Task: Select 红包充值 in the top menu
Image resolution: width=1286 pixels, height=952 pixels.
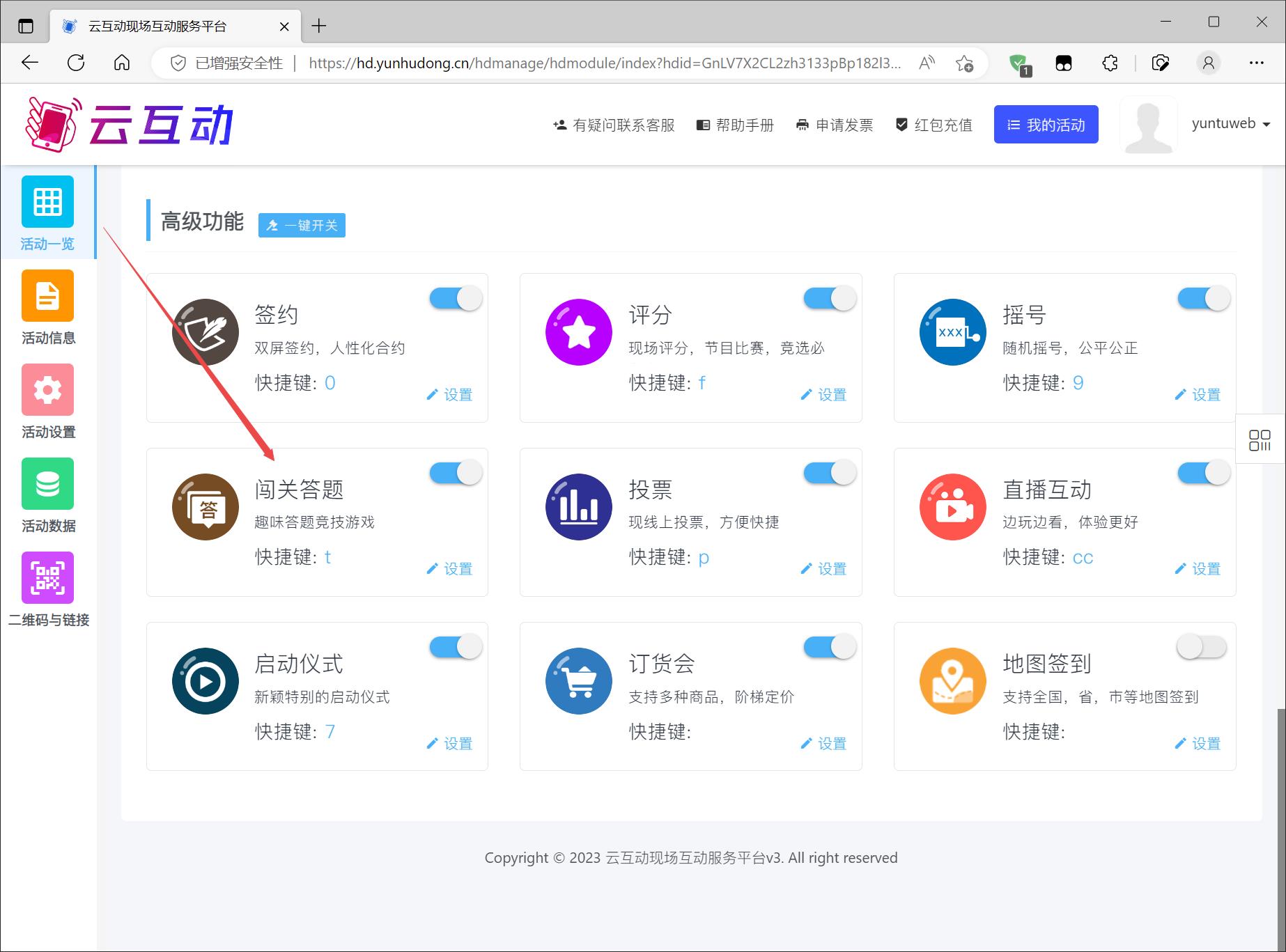Action: point(933,125)
